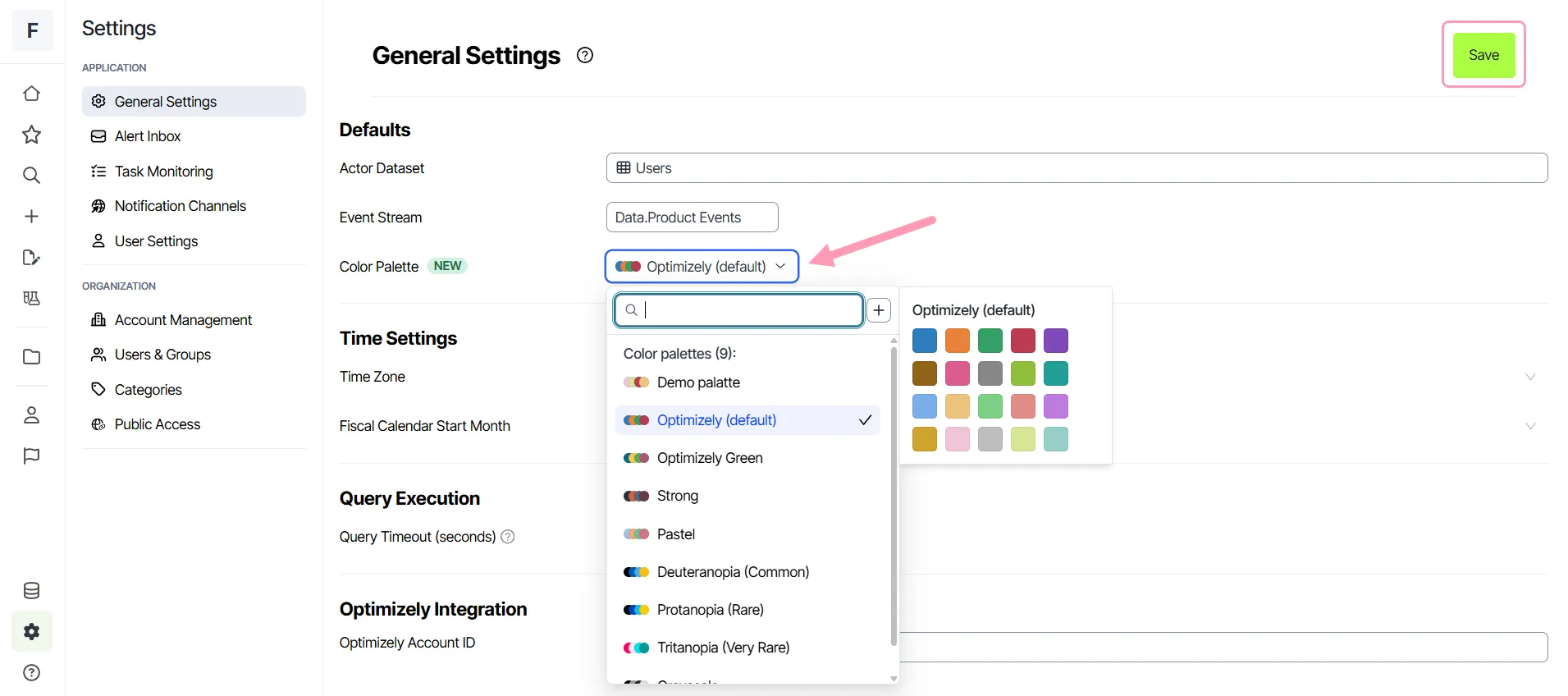Focus the color palette search field

(738, 310)
